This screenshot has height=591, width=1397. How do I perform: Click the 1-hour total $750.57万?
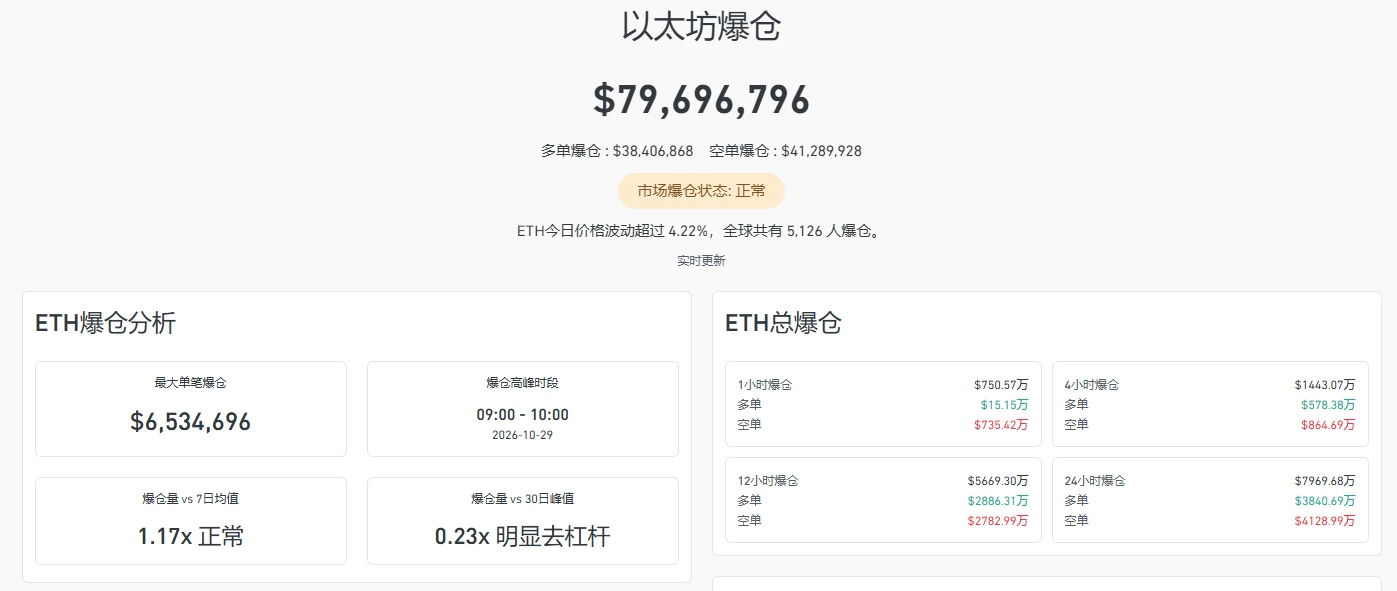point(1001,385)
